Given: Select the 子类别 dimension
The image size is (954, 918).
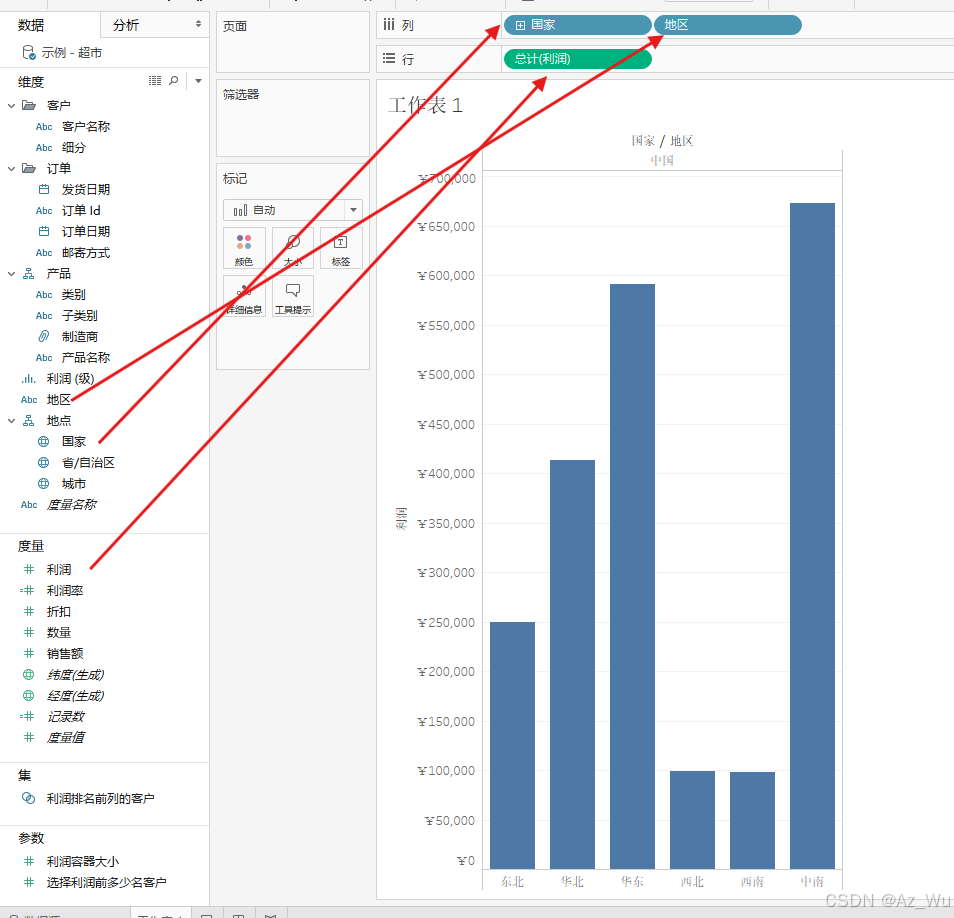Looking at the screenshot, I should point(80,316).
